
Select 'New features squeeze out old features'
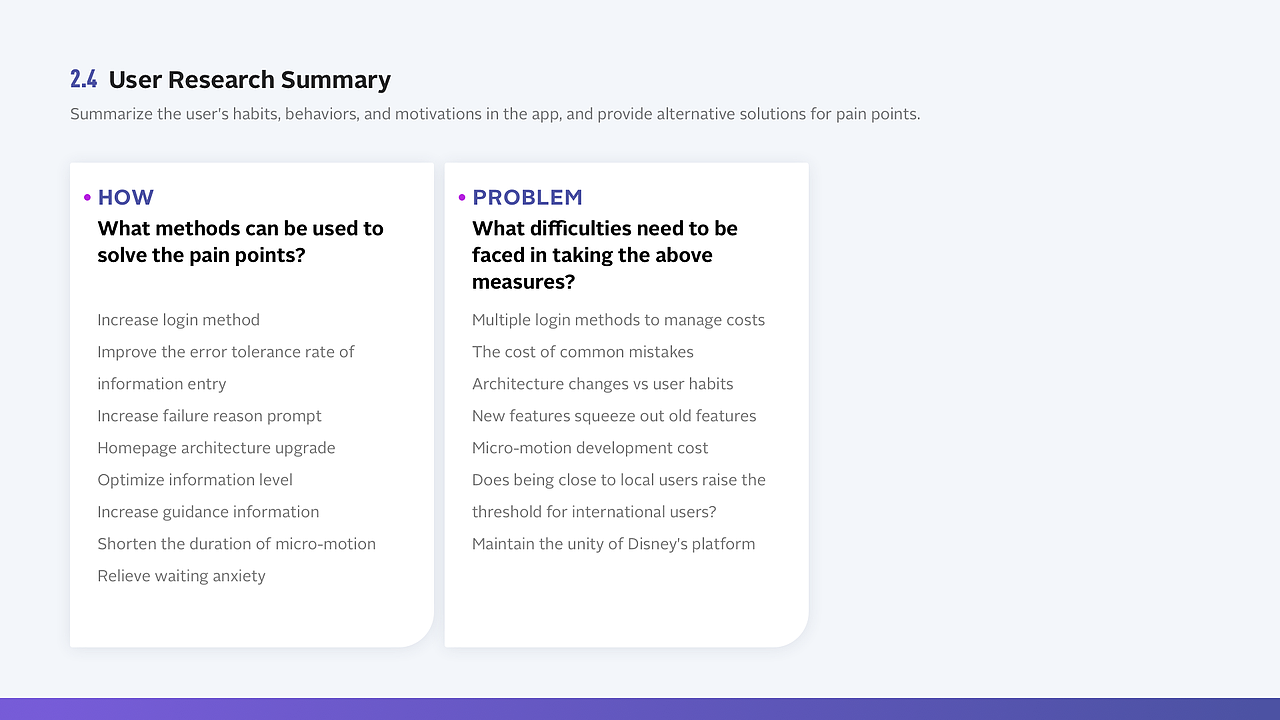pyautogui.click(x=614, y=416)
